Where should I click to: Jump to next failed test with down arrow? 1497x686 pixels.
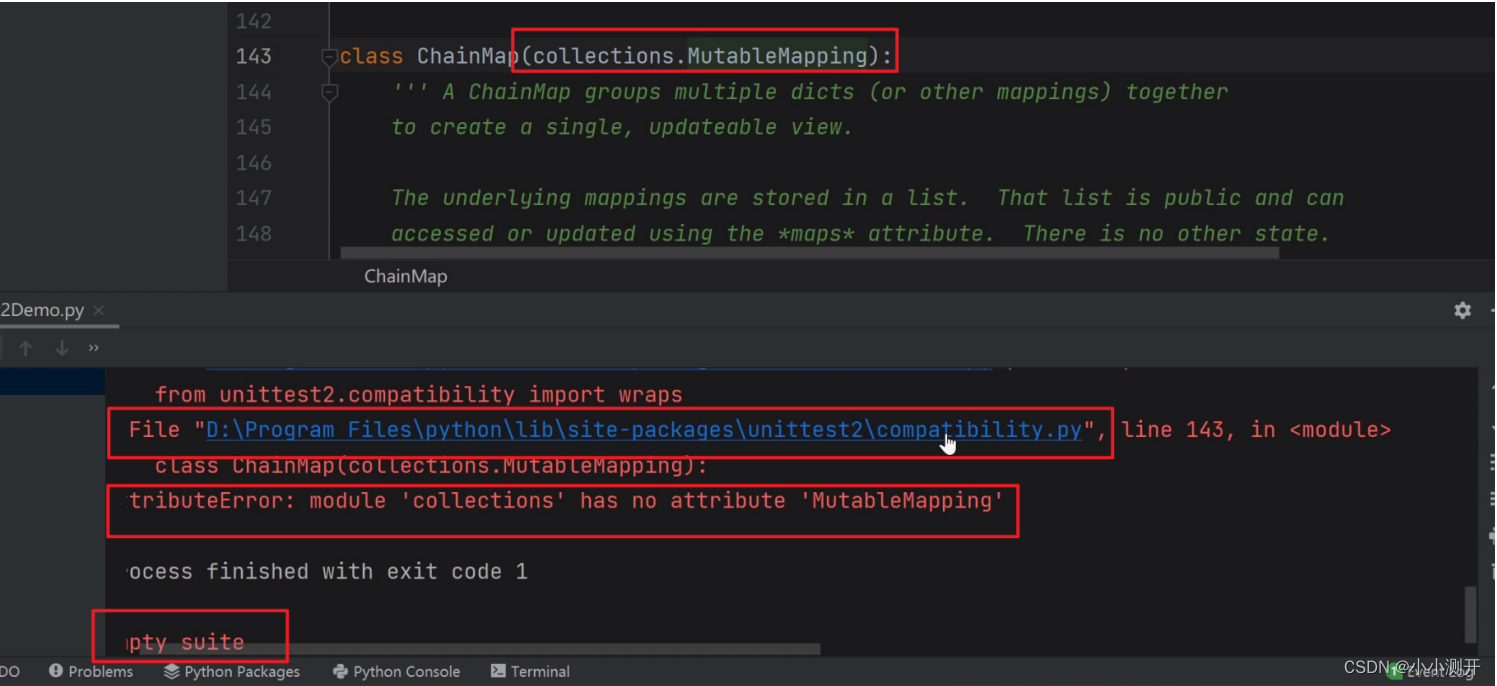click(62, 348)
